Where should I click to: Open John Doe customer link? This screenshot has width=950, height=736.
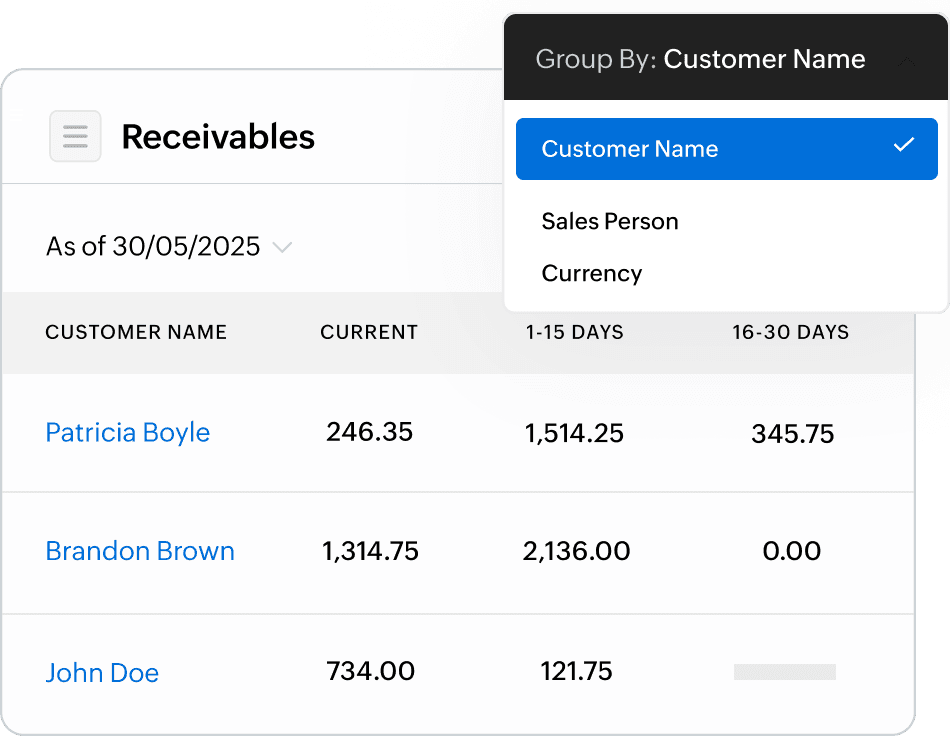click(102, 673)
